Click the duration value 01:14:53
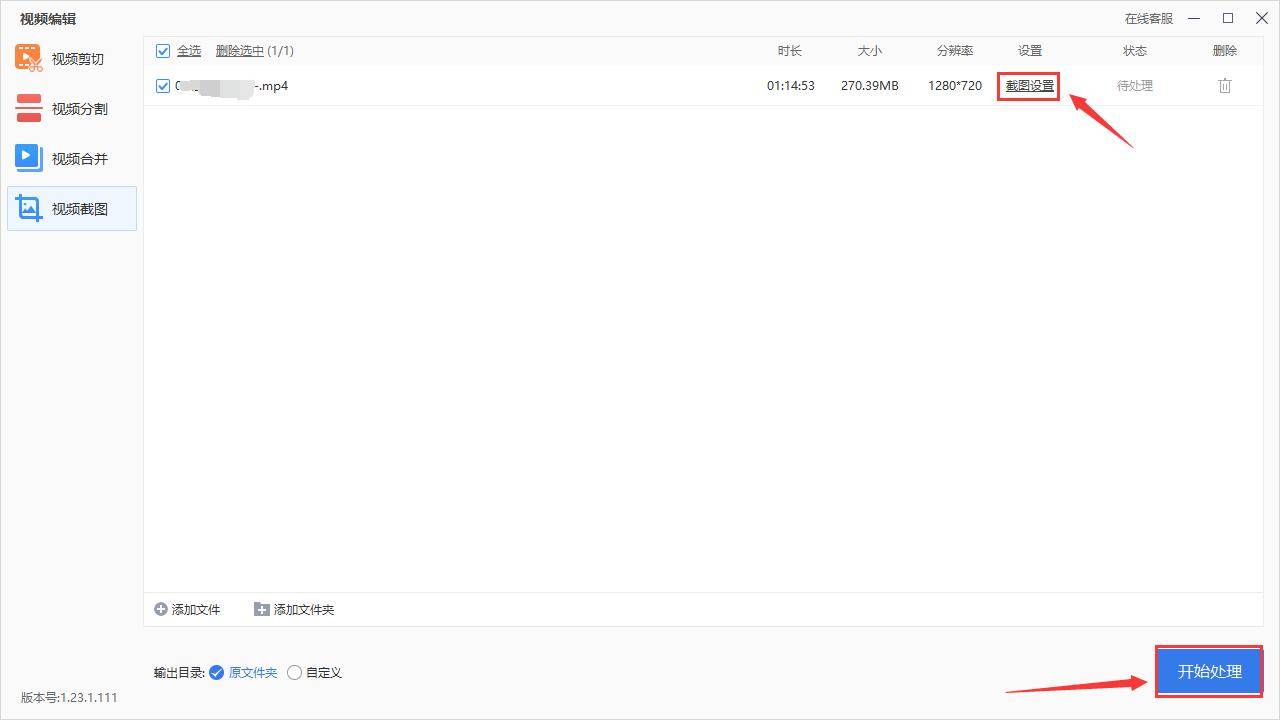Viewport: 1280px width, 720px height. [791, 86]
